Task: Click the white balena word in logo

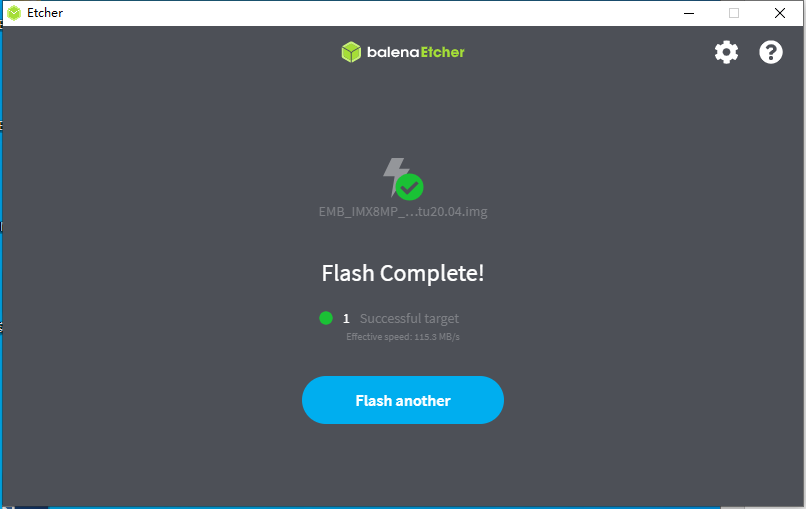Action: click(393, 52)
